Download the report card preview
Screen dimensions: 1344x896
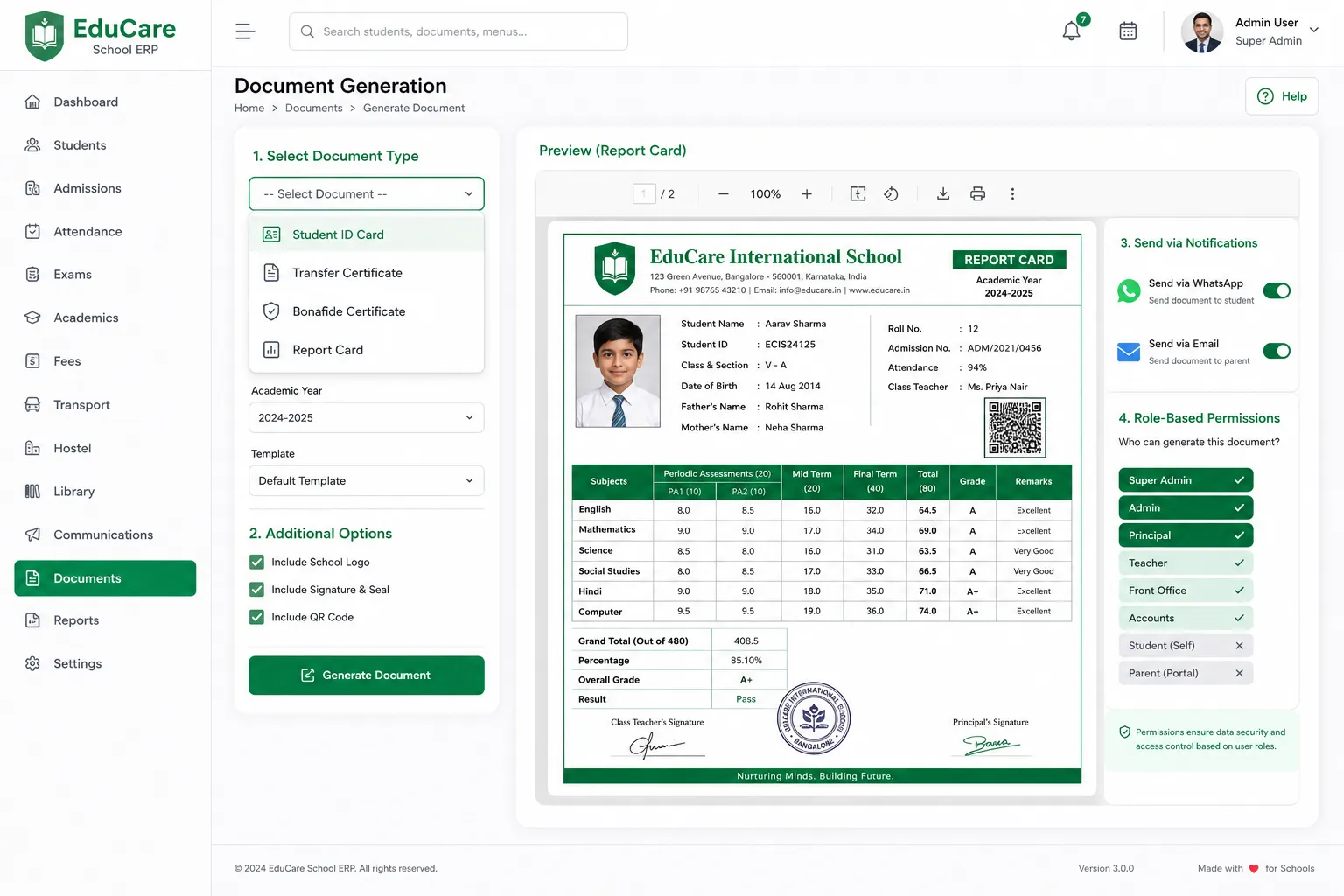click(943, 194)
